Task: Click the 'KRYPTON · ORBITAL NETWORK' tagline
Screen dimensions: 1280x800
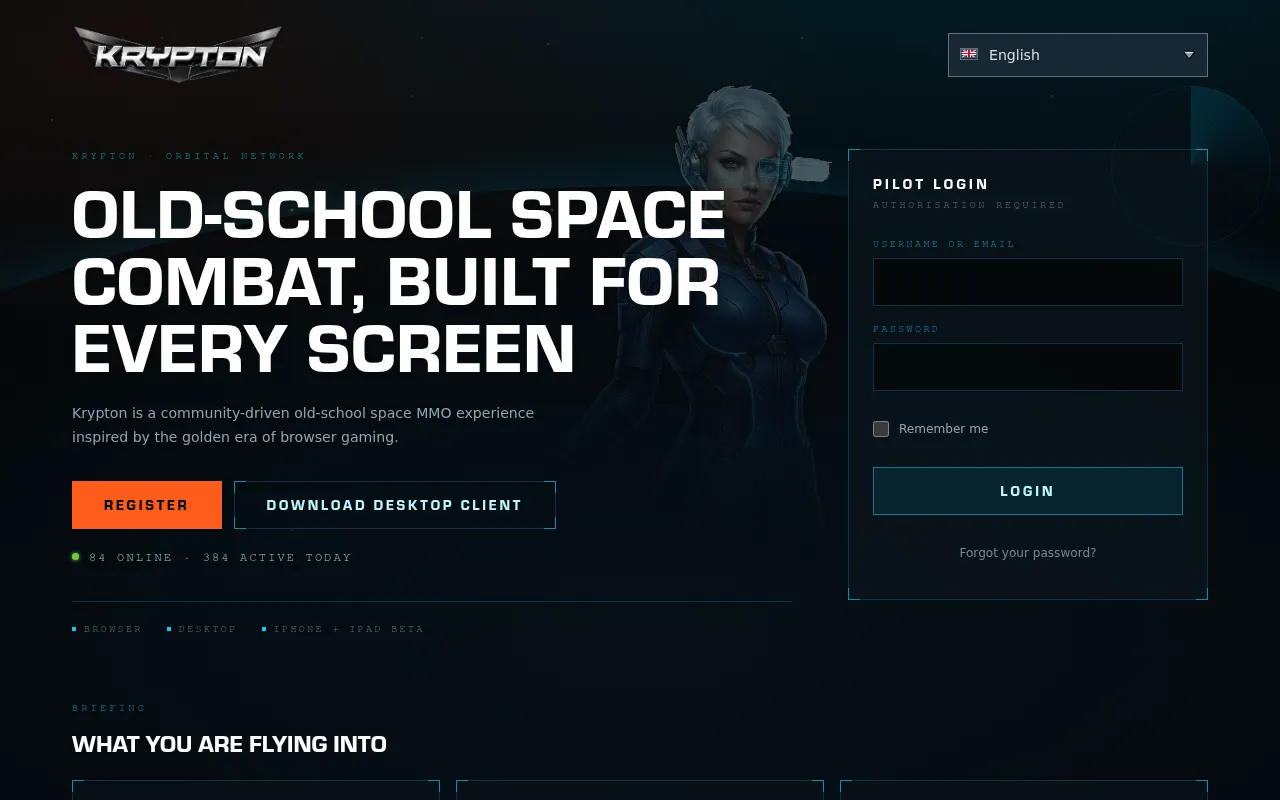Action: point(189,156)
